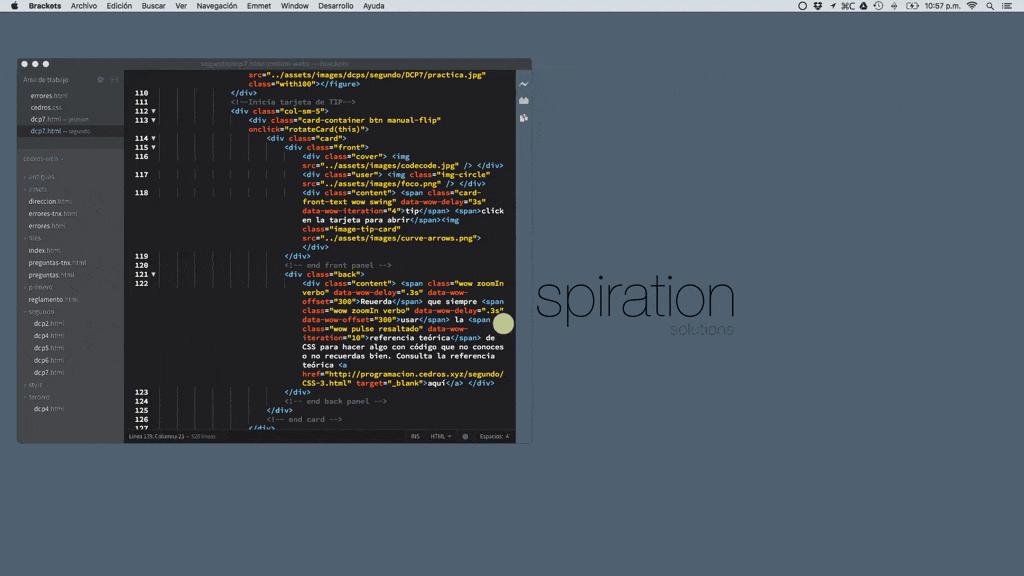1024x576 pixels.
Task: Click the linting status circle in status bar
Action: point(465,437)
